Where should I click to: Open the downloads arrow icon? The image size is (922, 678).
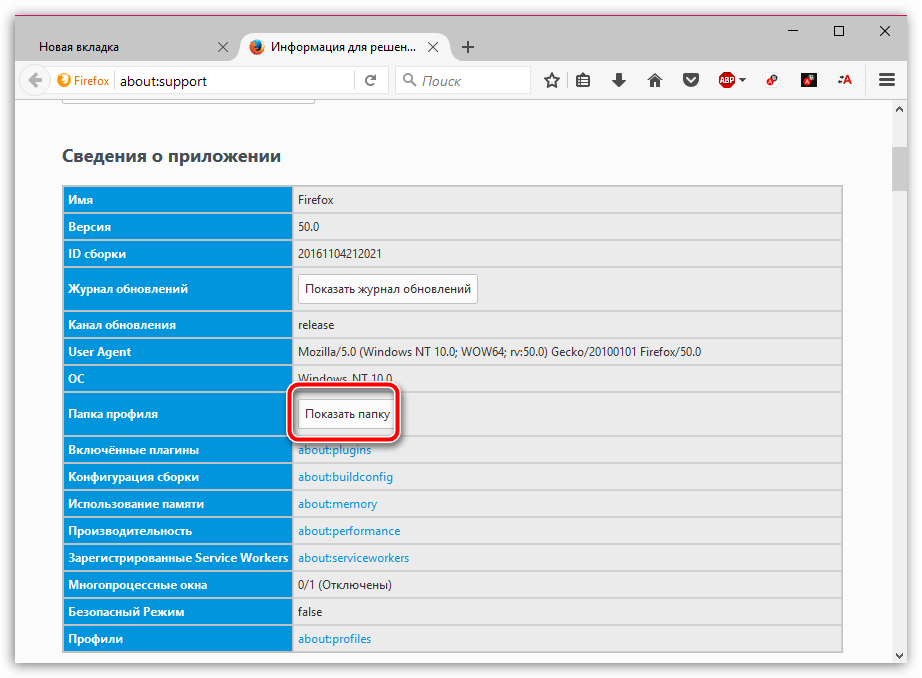619,81
